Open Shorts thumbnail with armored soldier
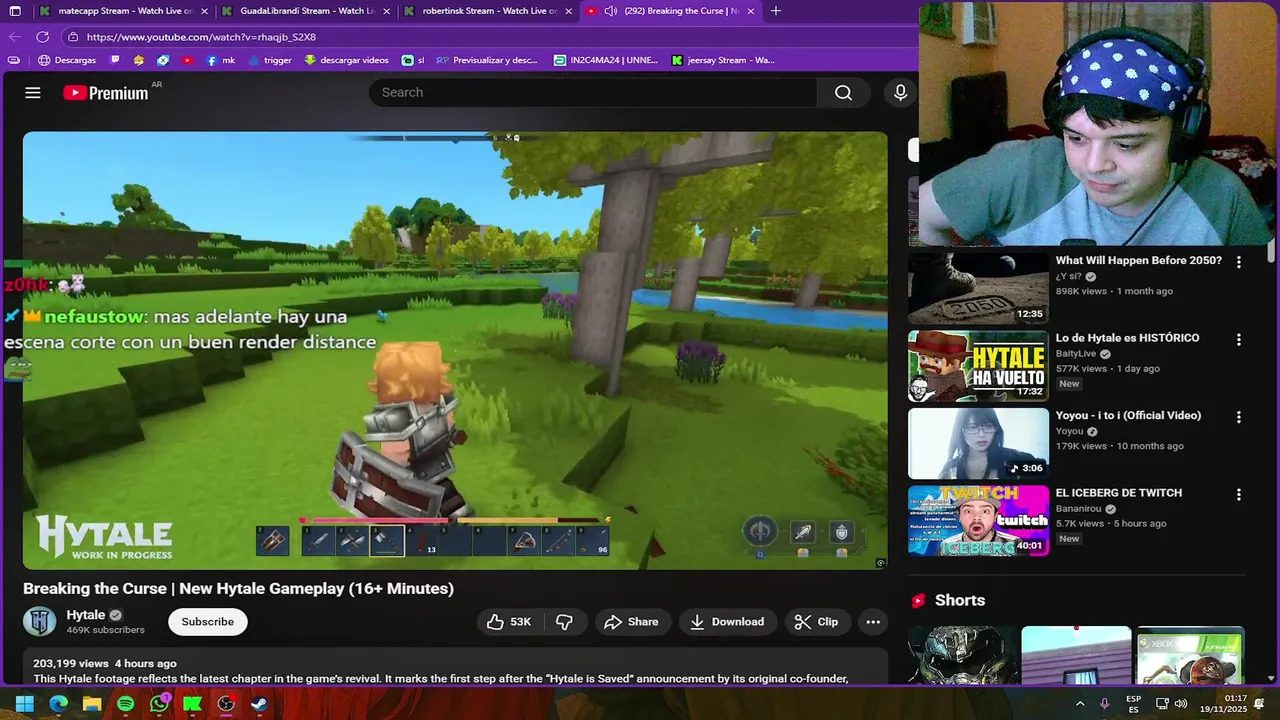 964,655
